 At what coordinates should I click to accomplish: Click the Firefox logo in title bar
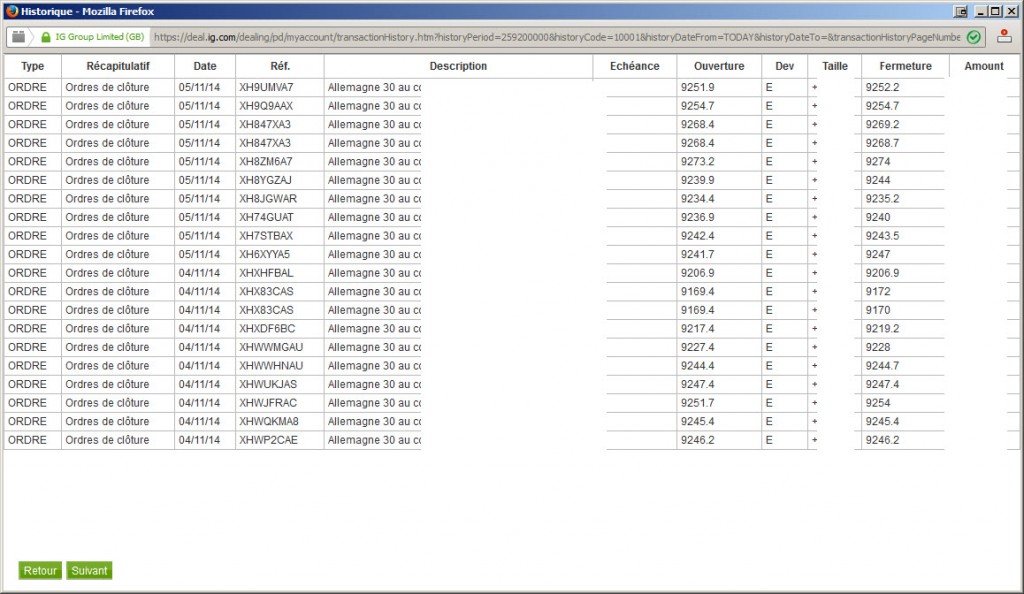tap(12, 11)
